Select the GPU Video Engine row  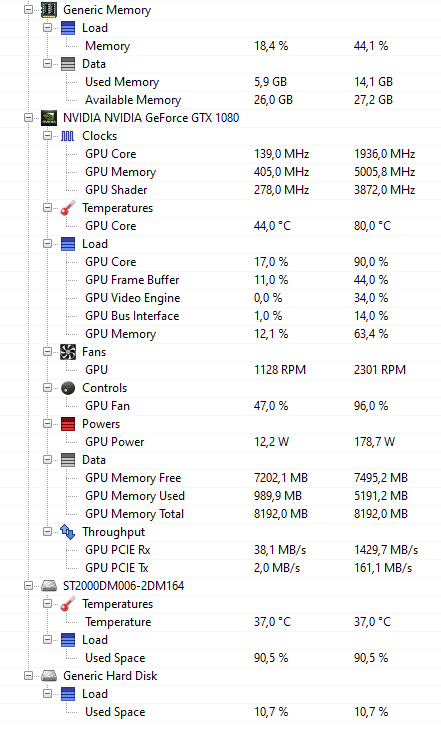(x=220, y=298)
